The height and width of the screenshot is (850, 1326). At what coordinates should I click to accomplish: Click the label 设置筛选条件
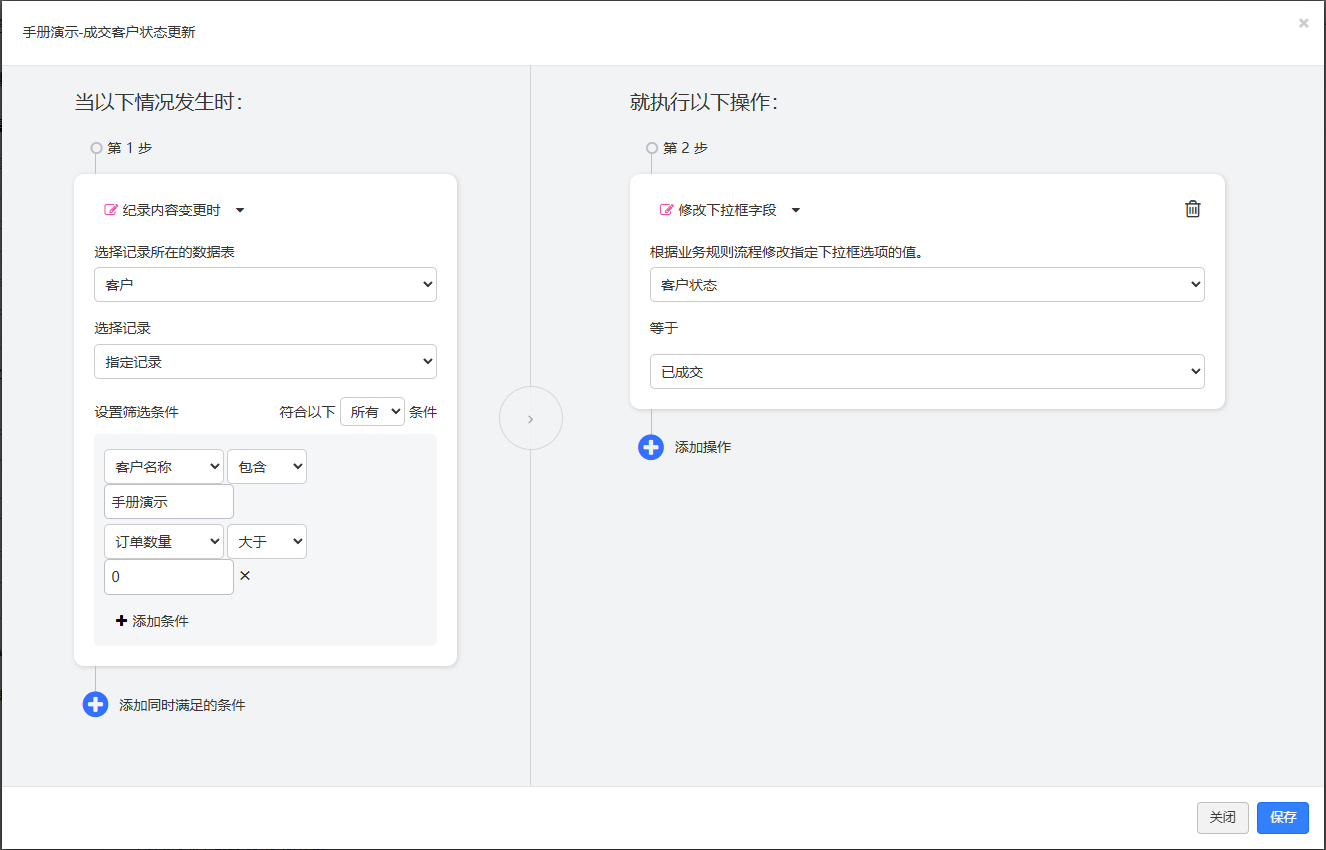[136, 412]
